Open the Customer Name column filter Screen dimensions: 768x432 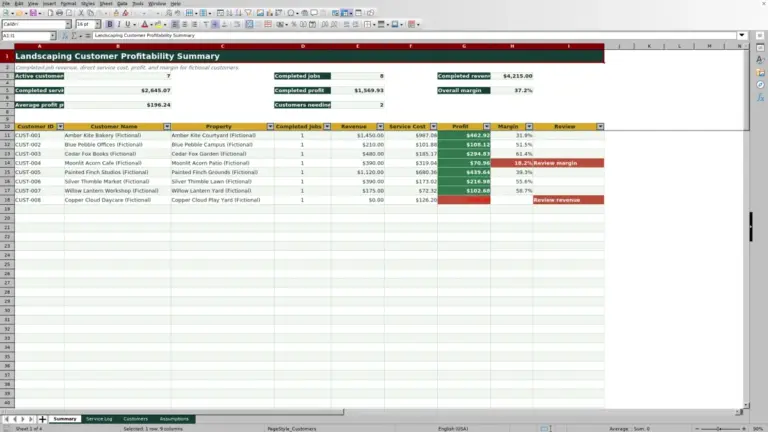click(x=167, y=126)
